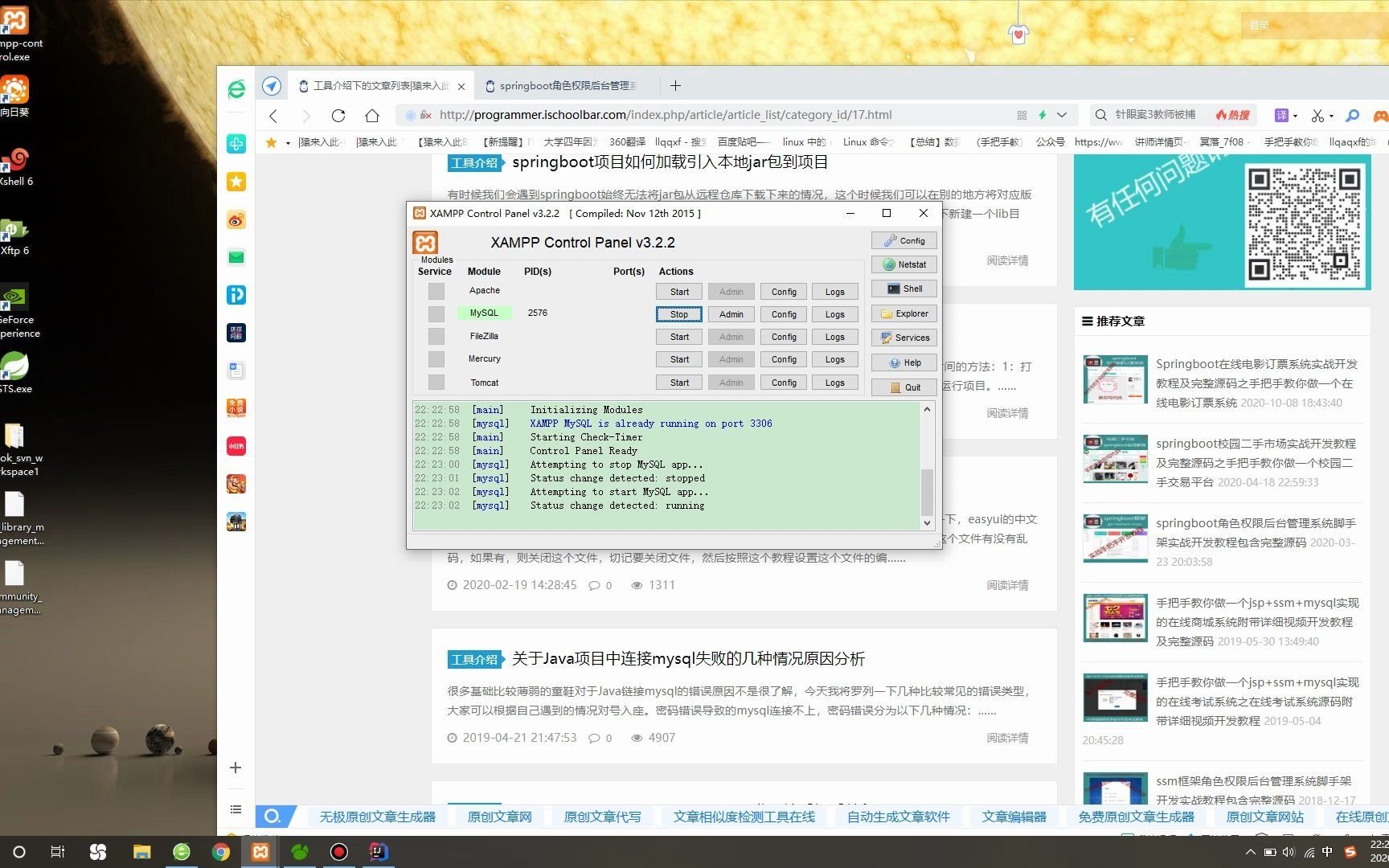Toggle FileZilla service checkbox
1389x868 pixels.
(436, 336)
